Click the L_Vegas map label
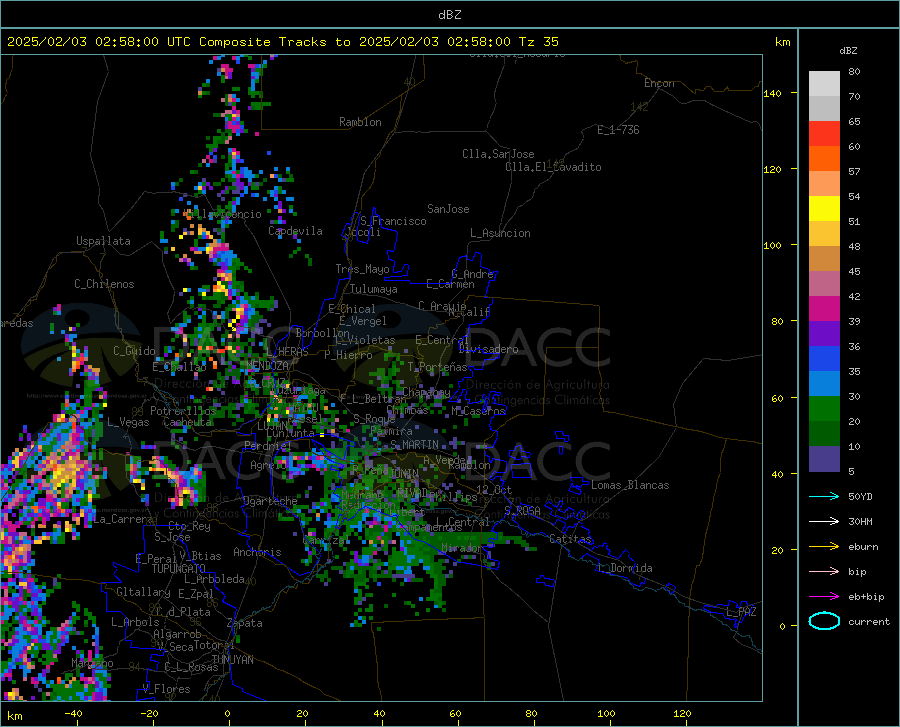This screenshot has width=900, height=727. (x=128, y=422)
